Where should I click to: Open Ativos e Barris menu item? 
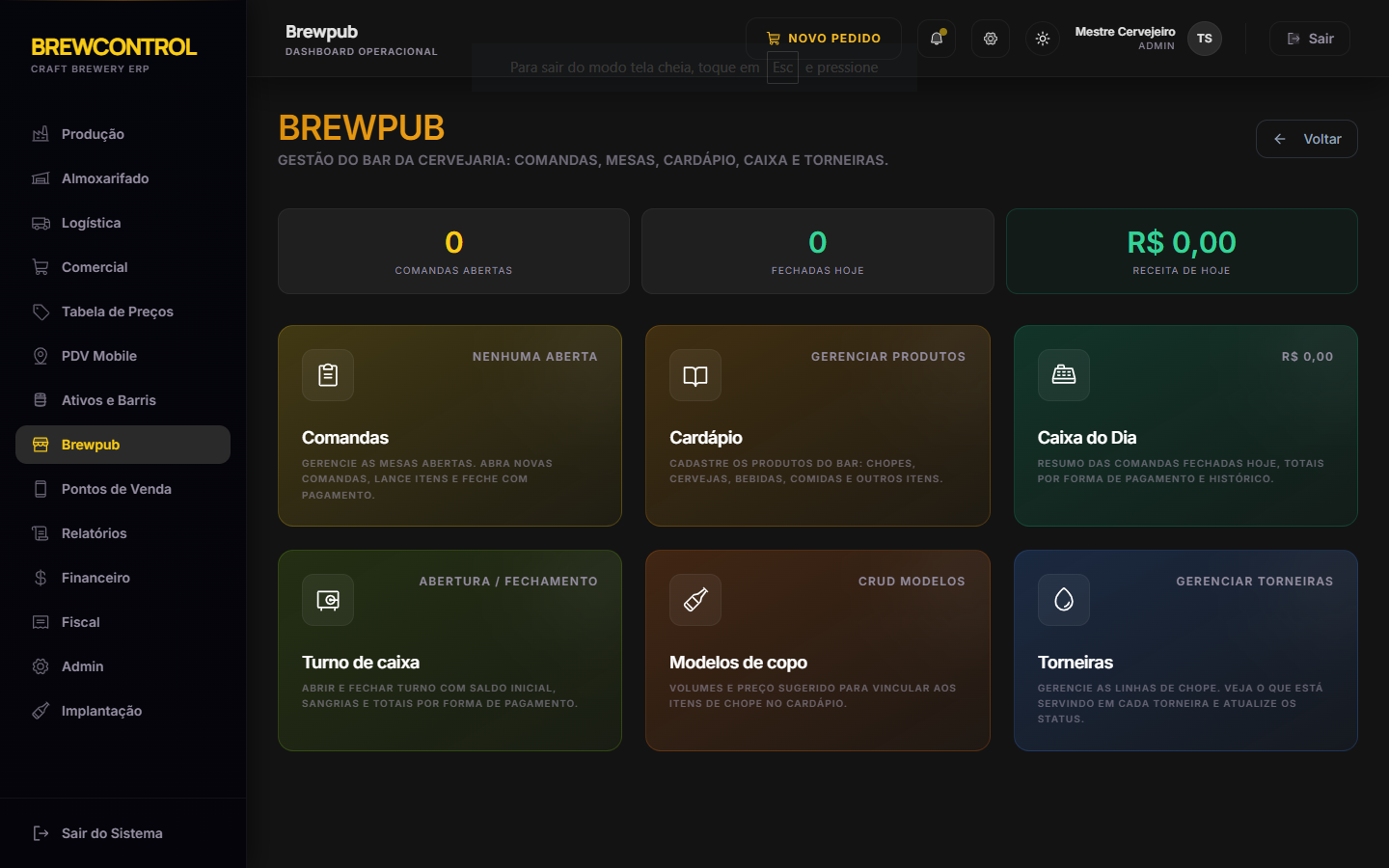tap(123, 400)
